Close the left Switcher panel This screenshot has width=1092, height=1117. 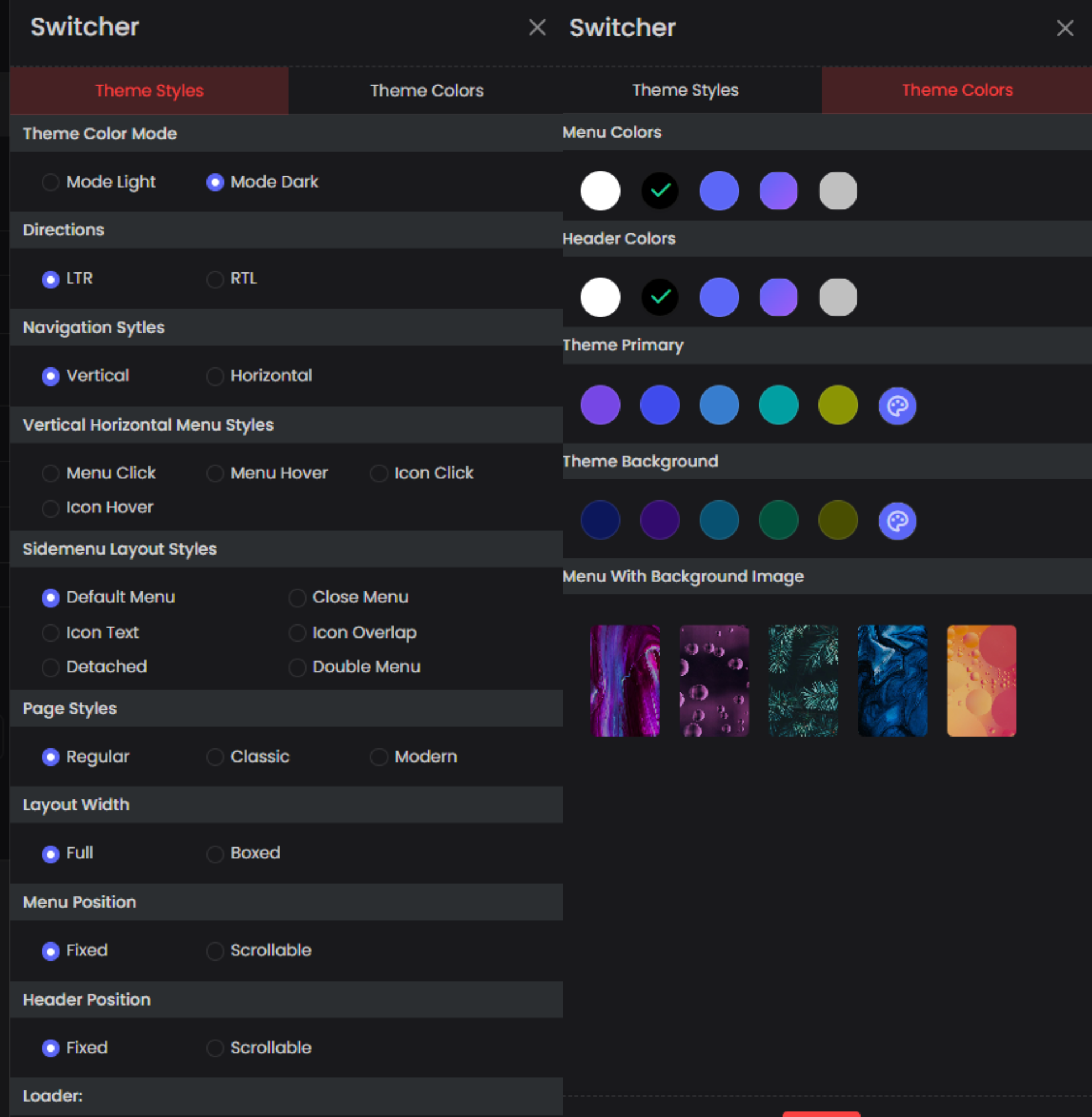click(x=537, y=27)
